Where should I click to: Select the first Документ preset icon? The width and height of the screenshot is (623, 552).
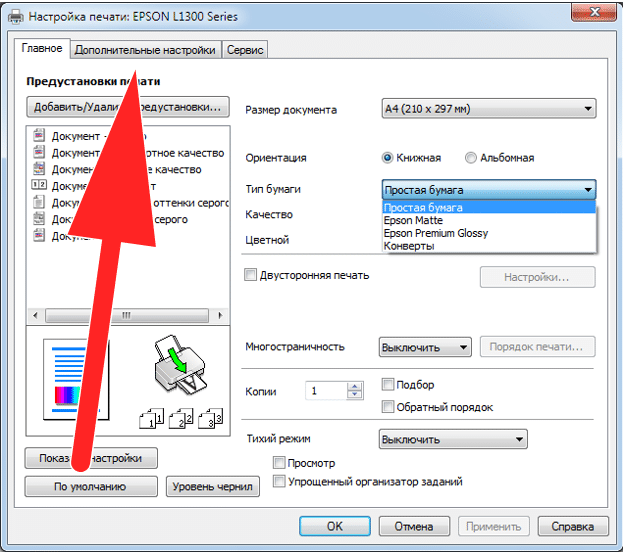[39, 135]
